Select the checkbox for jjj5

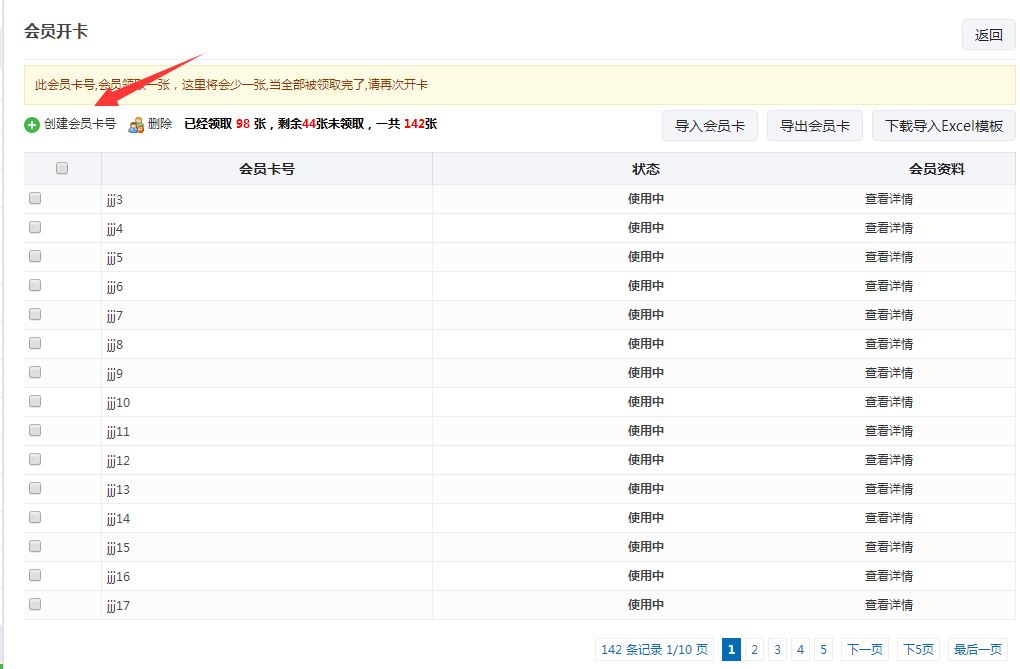click(35, 256)
